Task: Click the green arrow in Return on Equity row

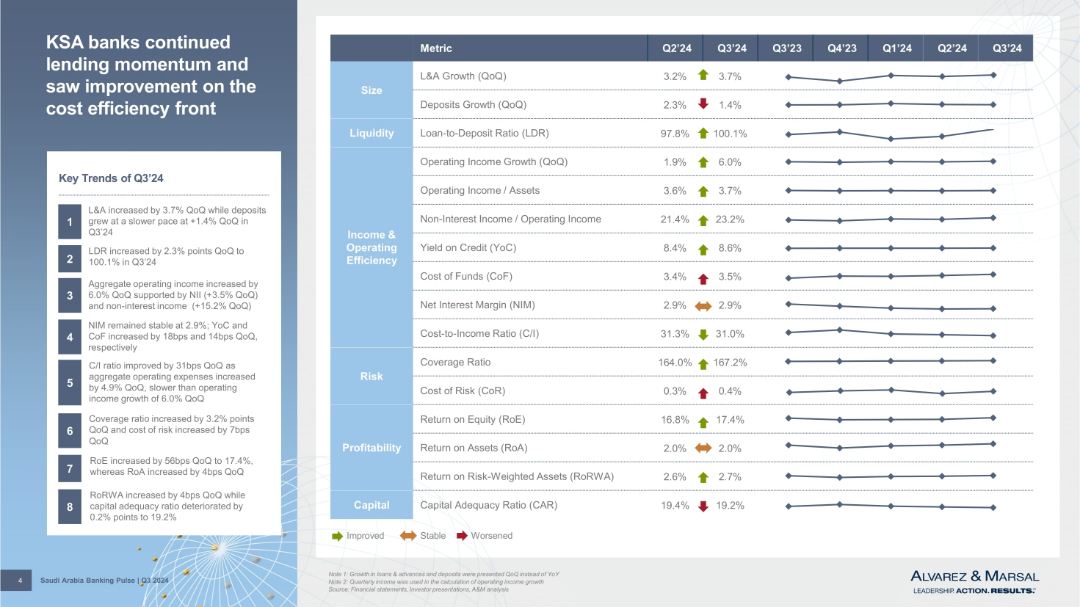Action: point(703,422)
